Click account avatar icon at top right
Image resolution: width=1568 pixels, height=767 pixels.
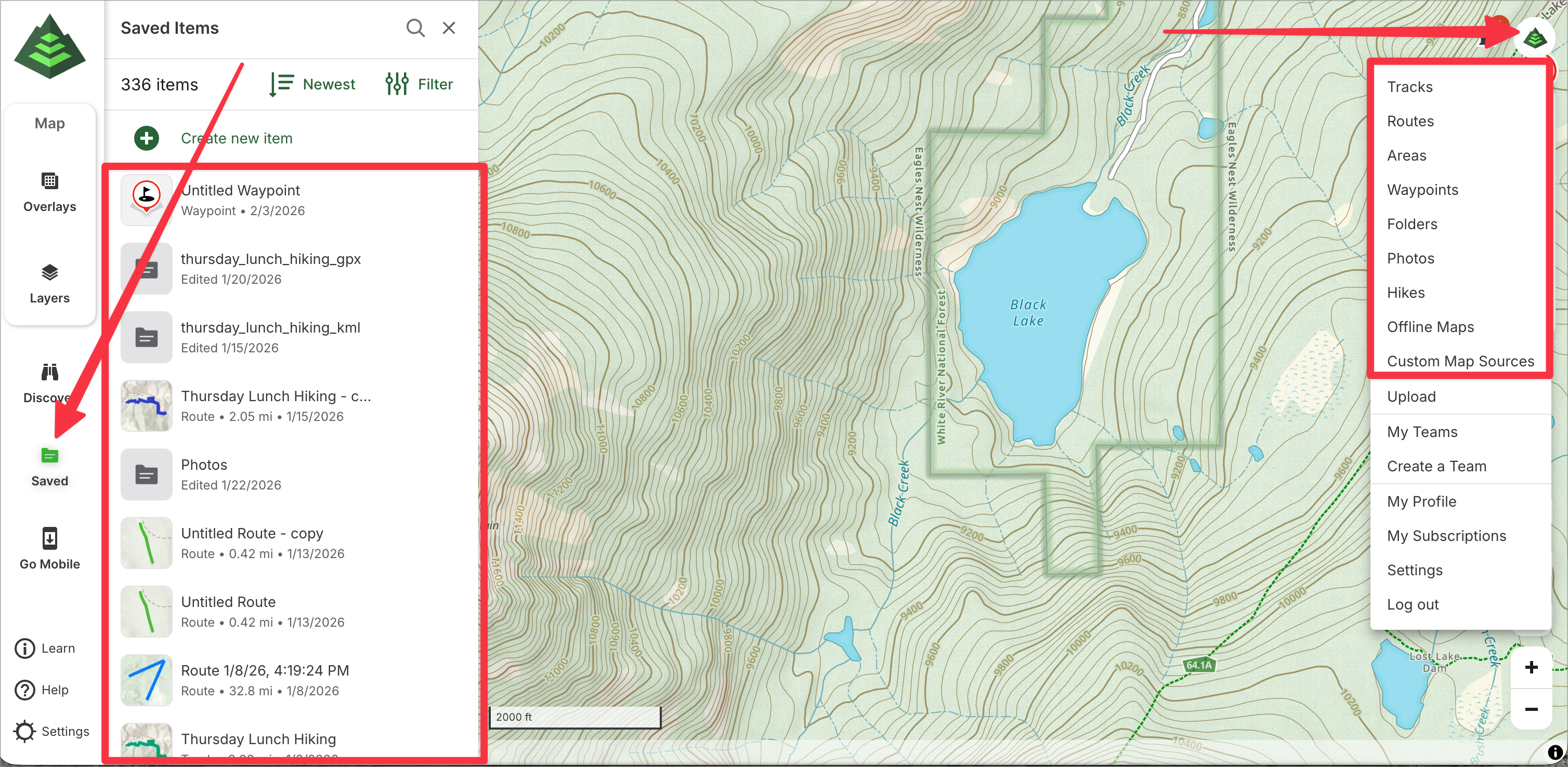pyautogui.click(x=1535, y=39)
